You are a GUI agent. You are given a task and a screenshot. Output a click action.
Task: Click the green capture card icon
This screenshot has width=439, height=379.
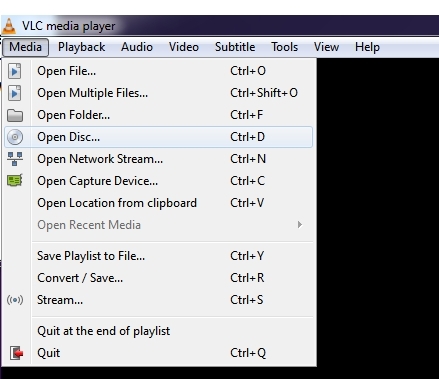(x=15, y=181)
